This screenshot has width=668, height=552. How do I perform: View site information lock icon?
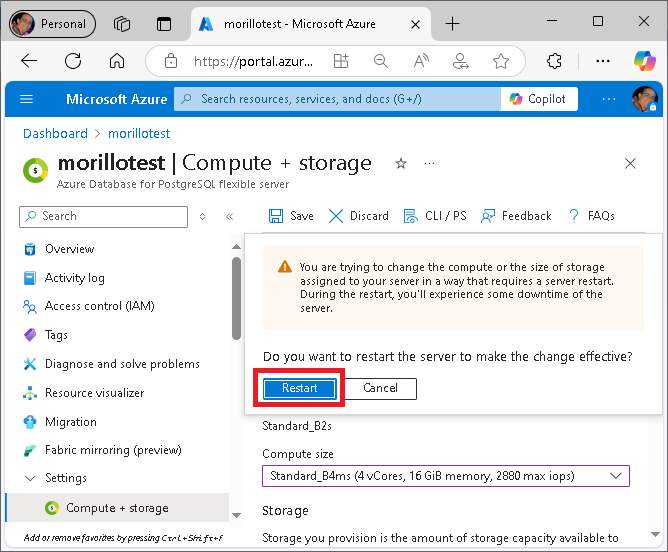[171, 61]
